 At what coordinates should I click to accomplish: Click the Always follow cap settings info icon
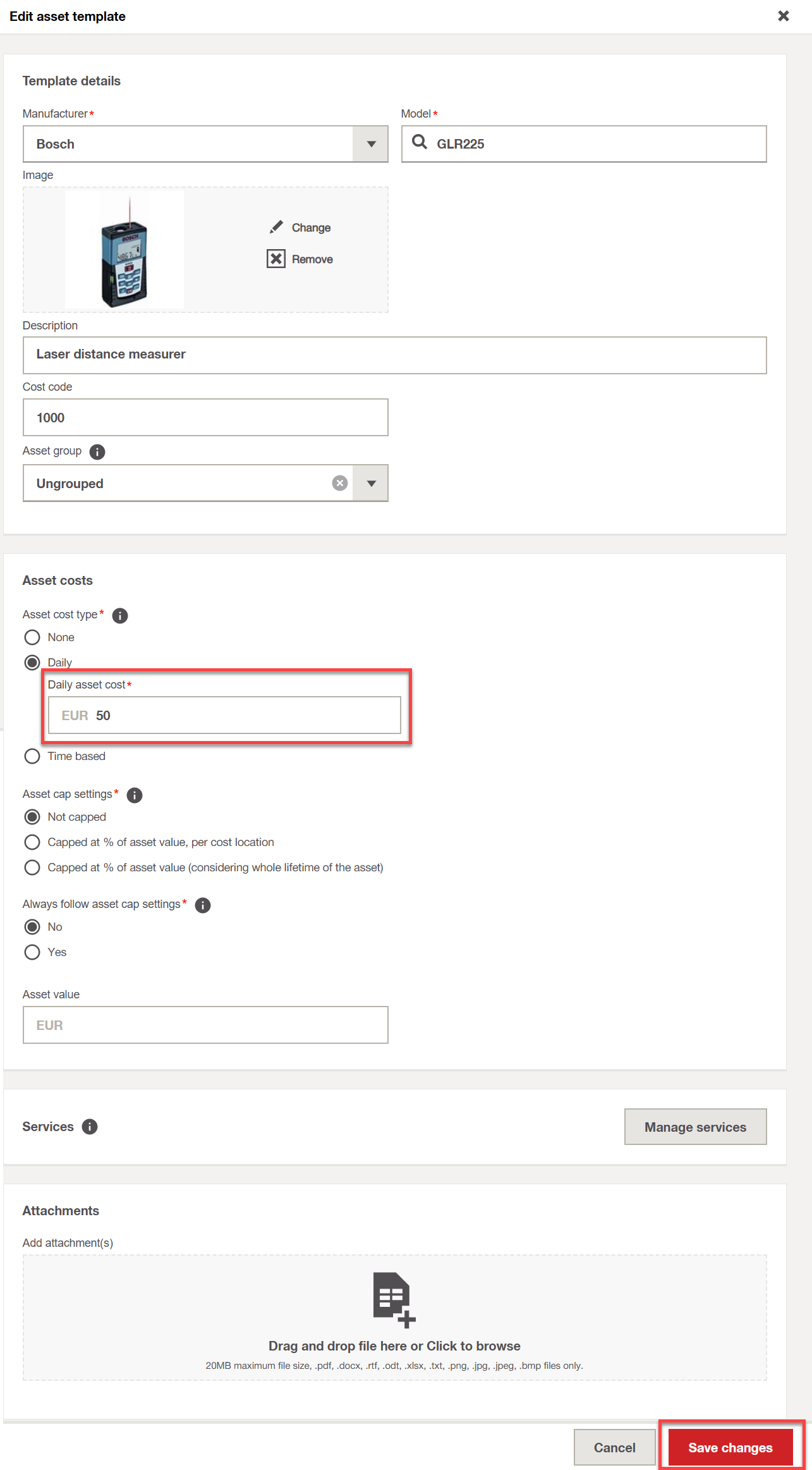tap(203, 905)
